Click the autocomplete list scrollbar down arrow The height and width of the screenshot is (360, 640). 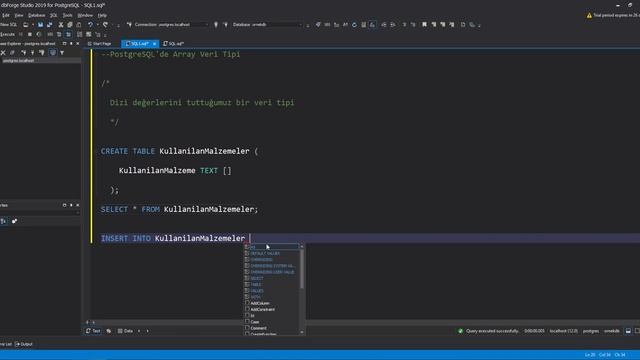[x=302, y=332]
